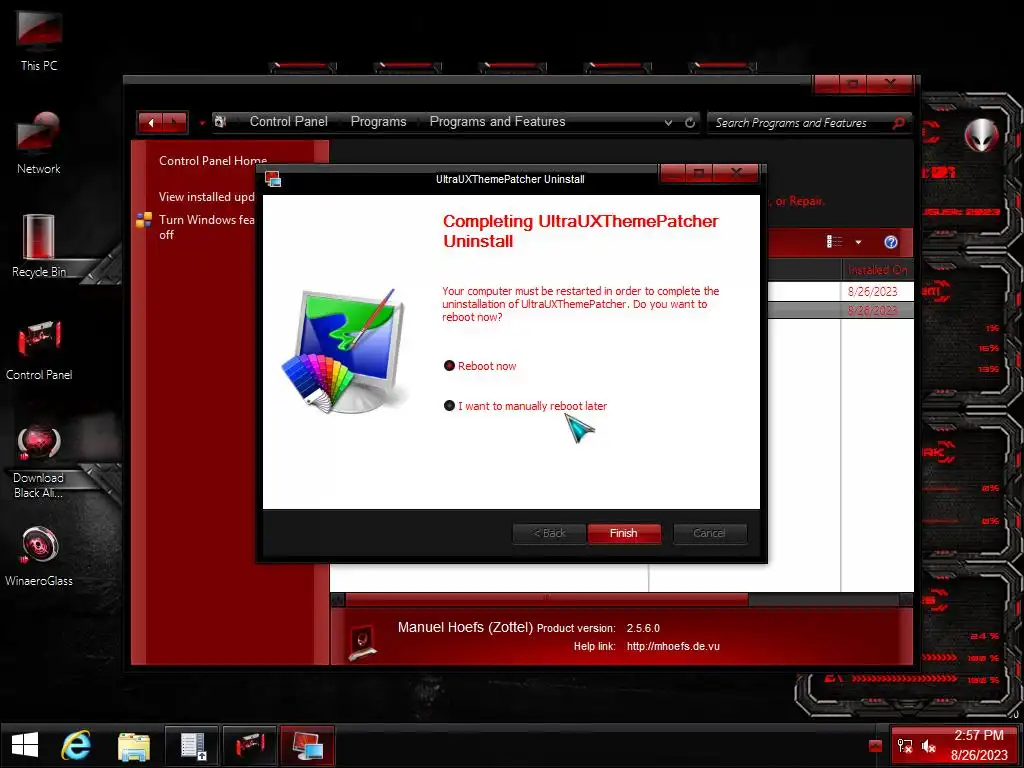The image size is (1024, 768).
Task: Open the recent locations dropdown arrow
Action: 202,123
